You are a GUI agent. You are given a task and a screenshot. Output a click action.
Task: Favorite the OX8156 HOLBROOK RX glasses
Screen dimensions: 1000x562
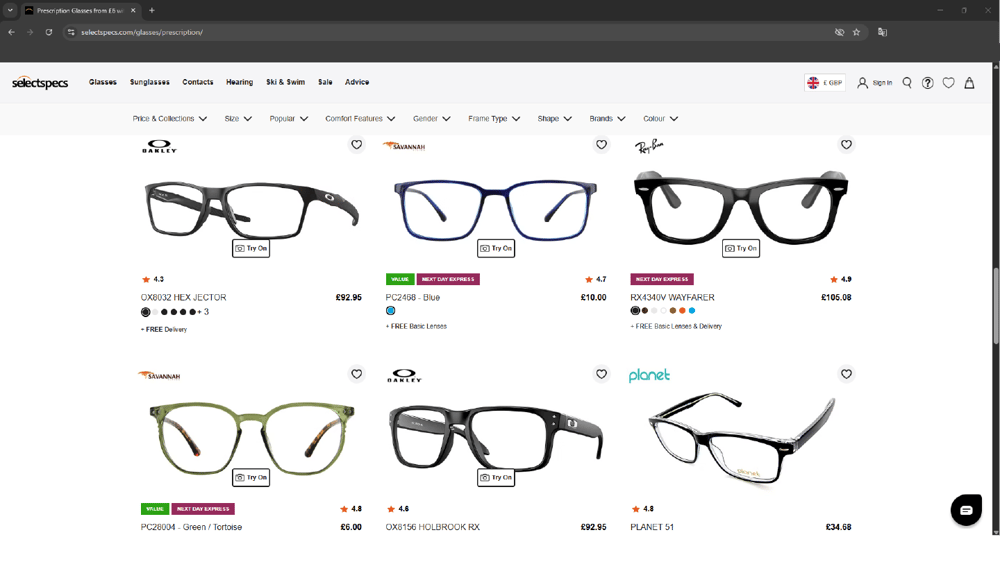[601, 374]
